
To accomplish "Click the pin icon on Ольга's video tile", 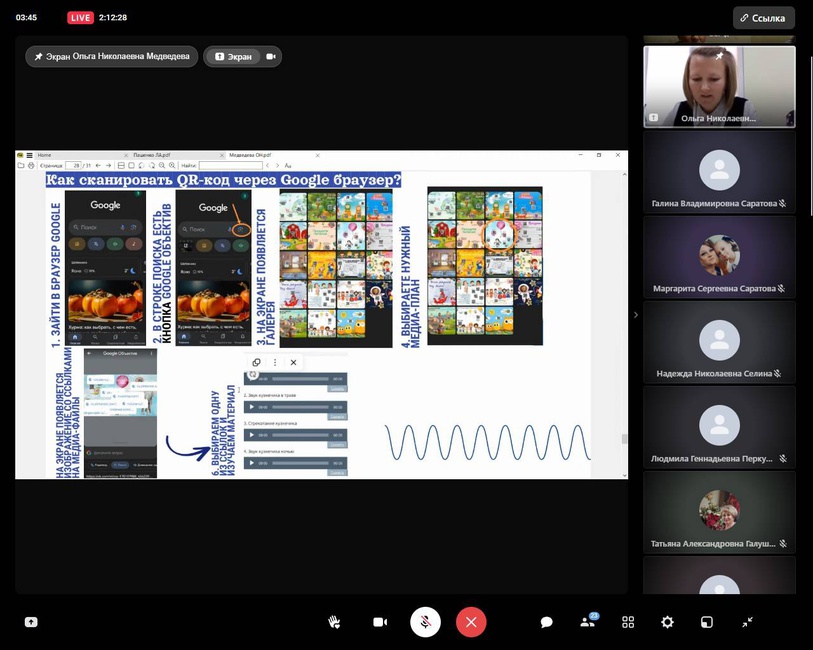I will 719,55.
